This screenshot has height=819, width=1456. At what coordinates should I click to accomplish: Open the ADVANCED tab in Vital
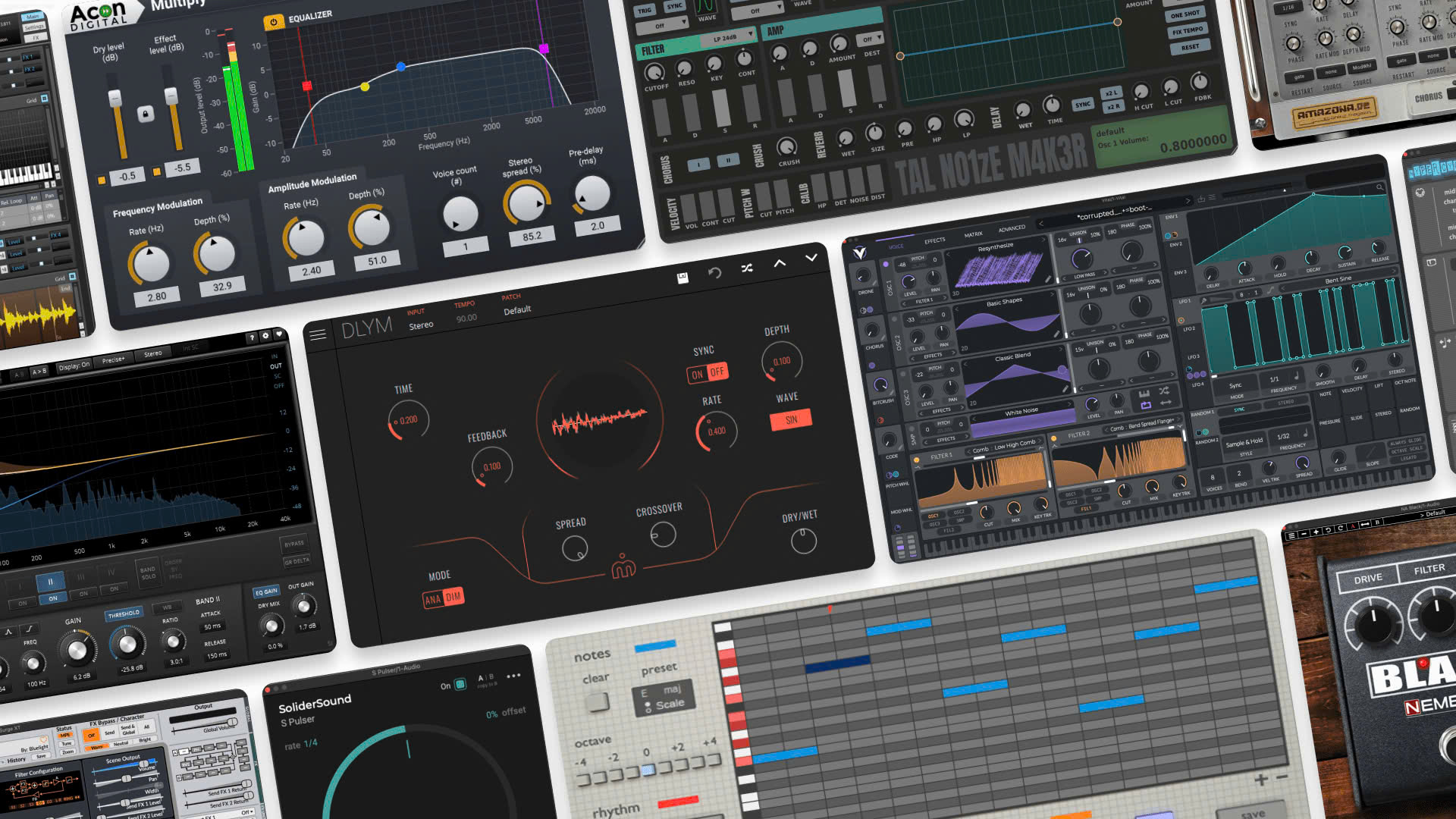coord(1012,228)
